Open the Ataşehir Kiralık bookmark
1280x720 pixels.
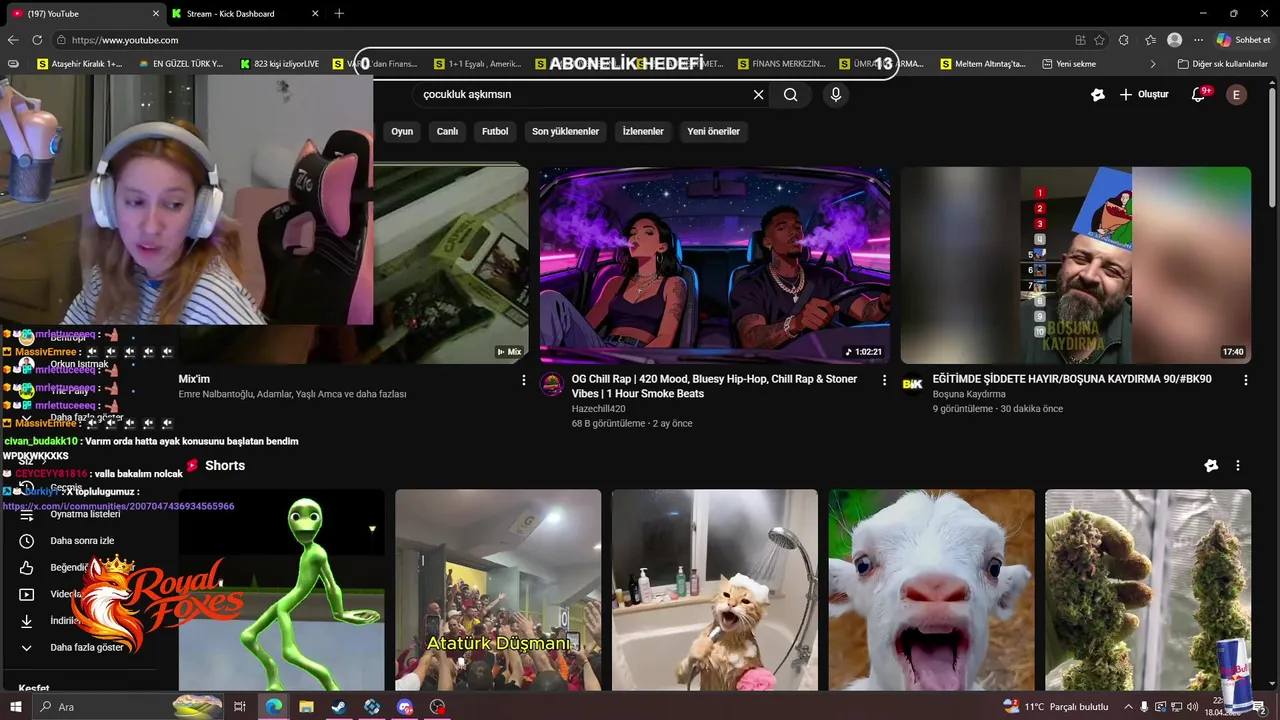click(80, 64)
